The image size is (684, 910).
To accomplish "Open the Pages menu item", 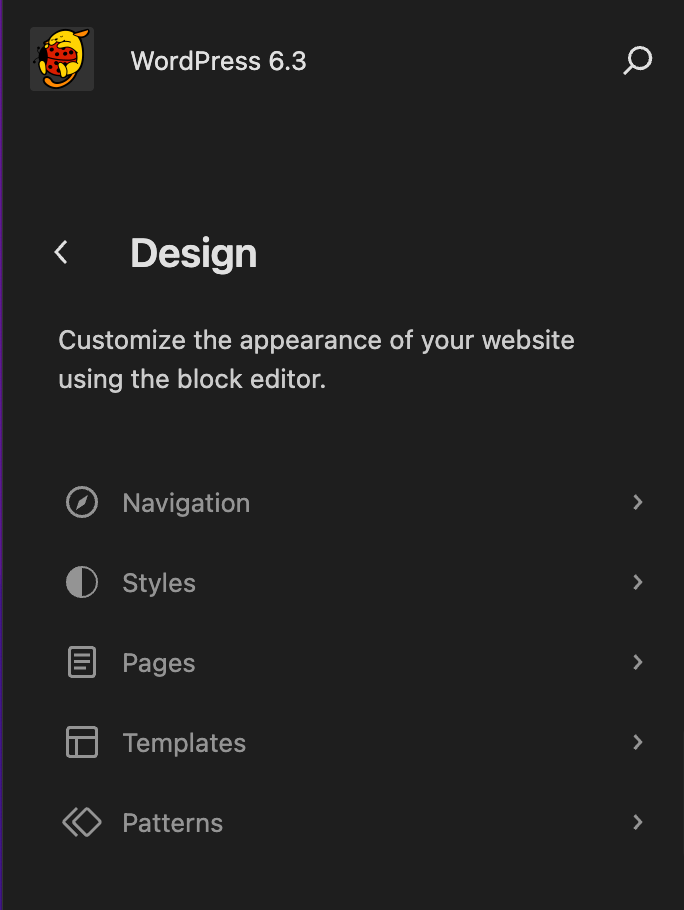I will (158, 662).
